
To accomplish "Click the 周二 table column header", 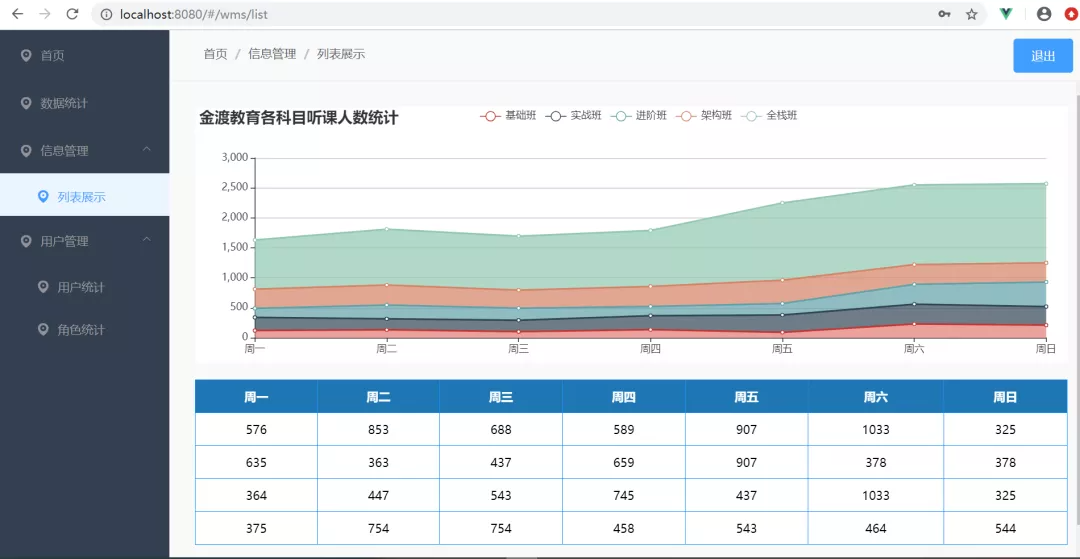I will point(378,397).
